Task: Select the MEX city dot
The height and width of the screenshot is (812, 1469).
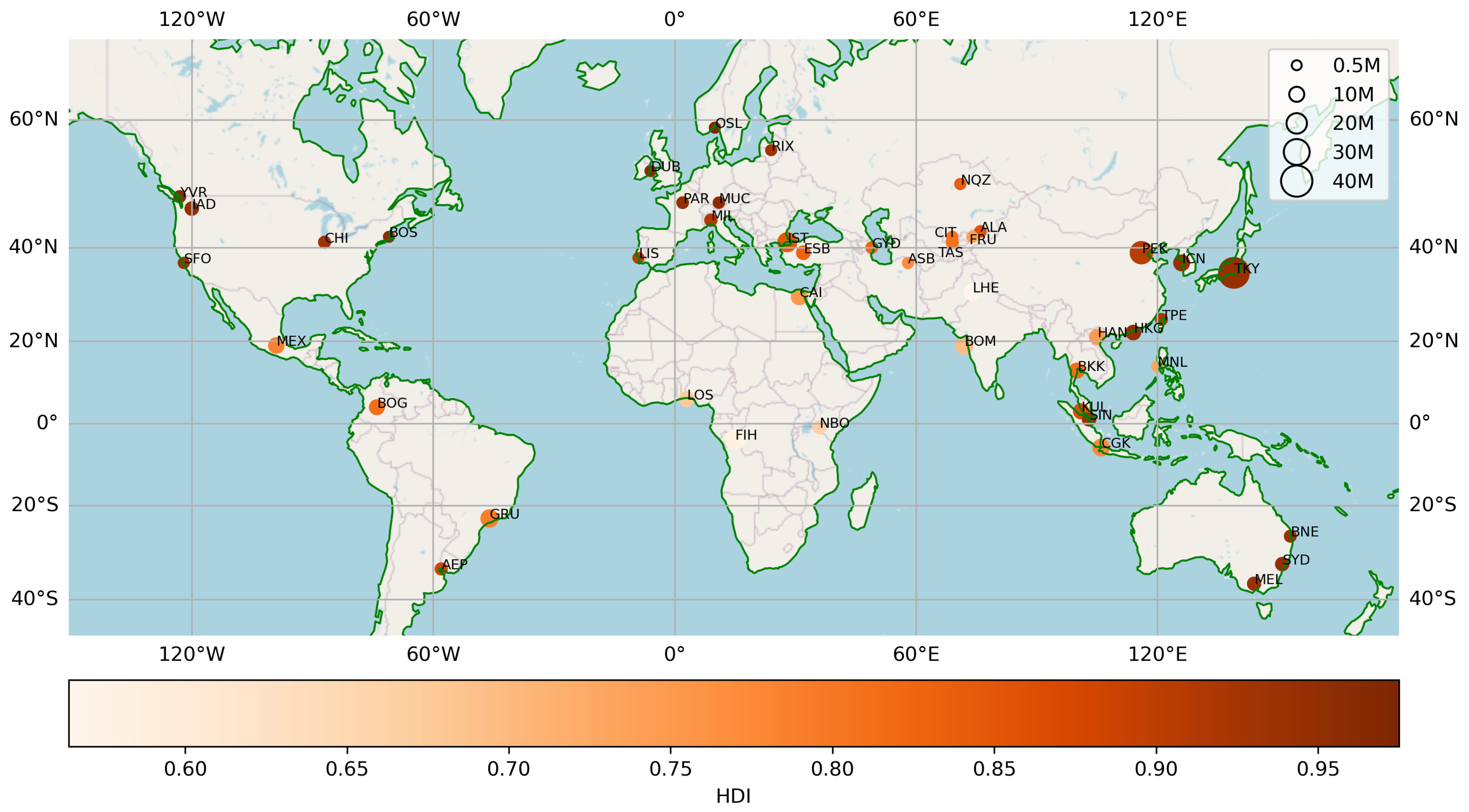Action: (276, 345)
